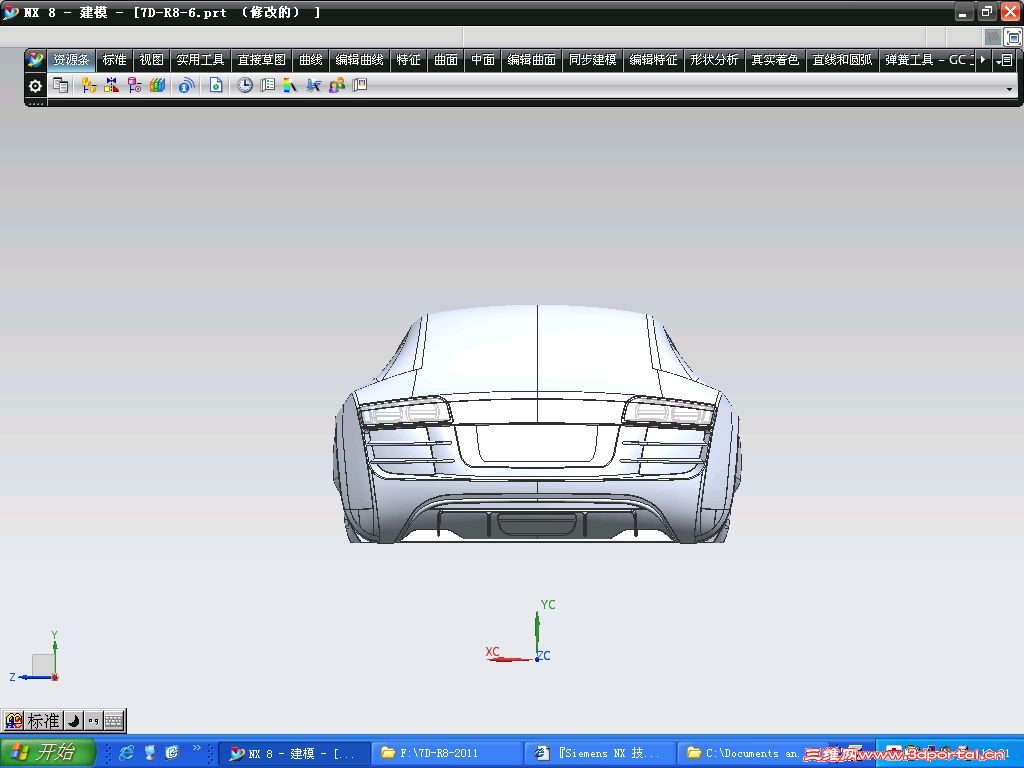Expand the toolbar options arrow
Image resolution: width=1024 pixels, height=768 pixels.
point(1009,89)
